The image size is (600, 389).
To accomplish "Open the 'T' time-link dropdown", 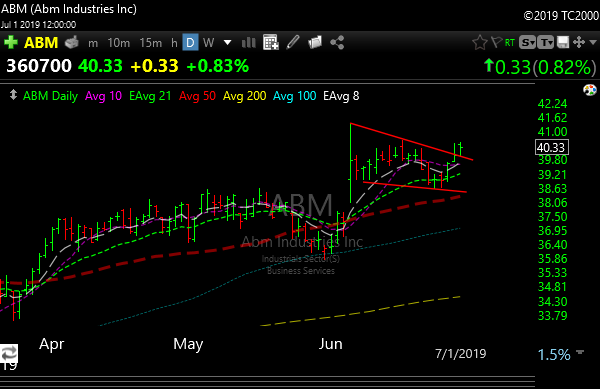I will [x=545, y=42].
